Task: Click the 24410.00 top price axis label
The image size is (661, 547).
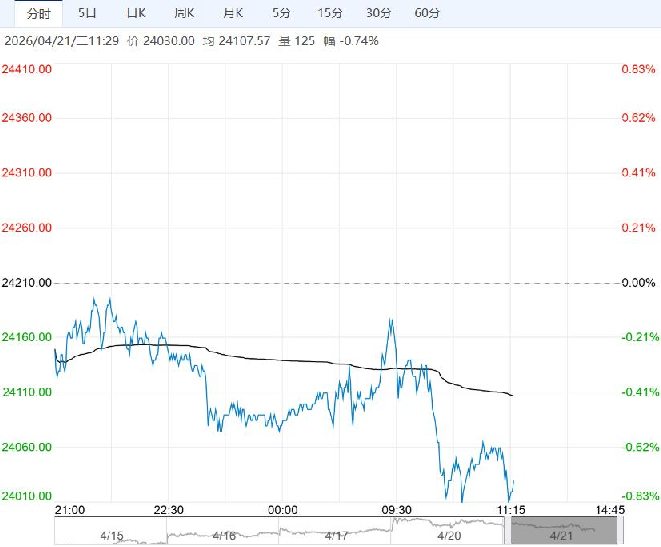Action: tap(28, 69)
